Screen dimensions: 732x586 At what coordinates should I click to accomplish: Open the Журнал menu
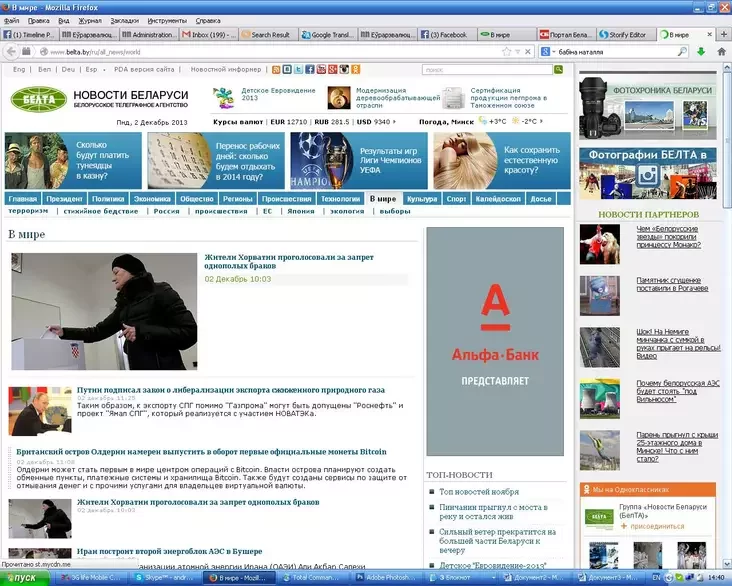90,21
